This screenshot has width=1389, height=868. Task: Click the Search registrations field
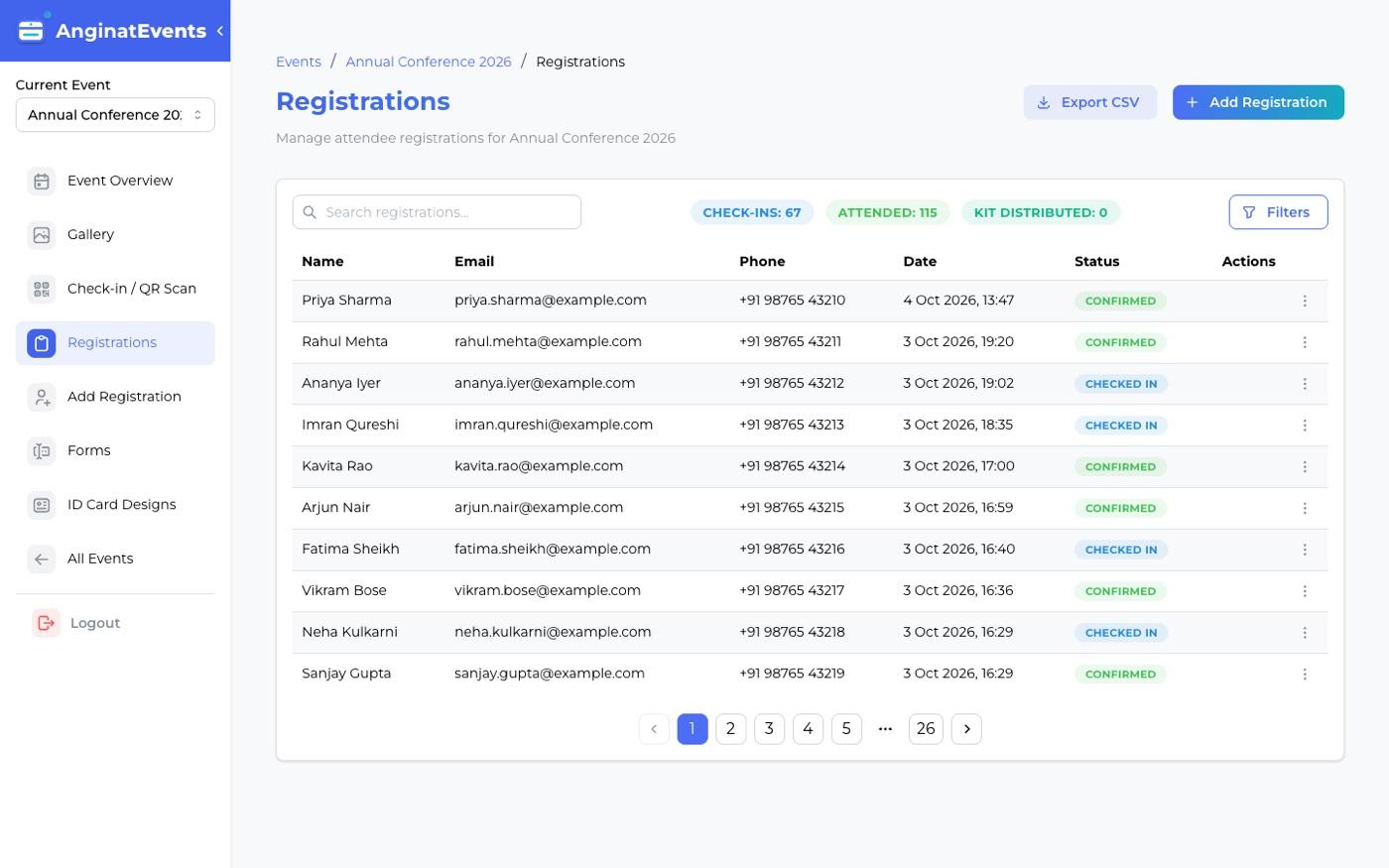point(437,212)
